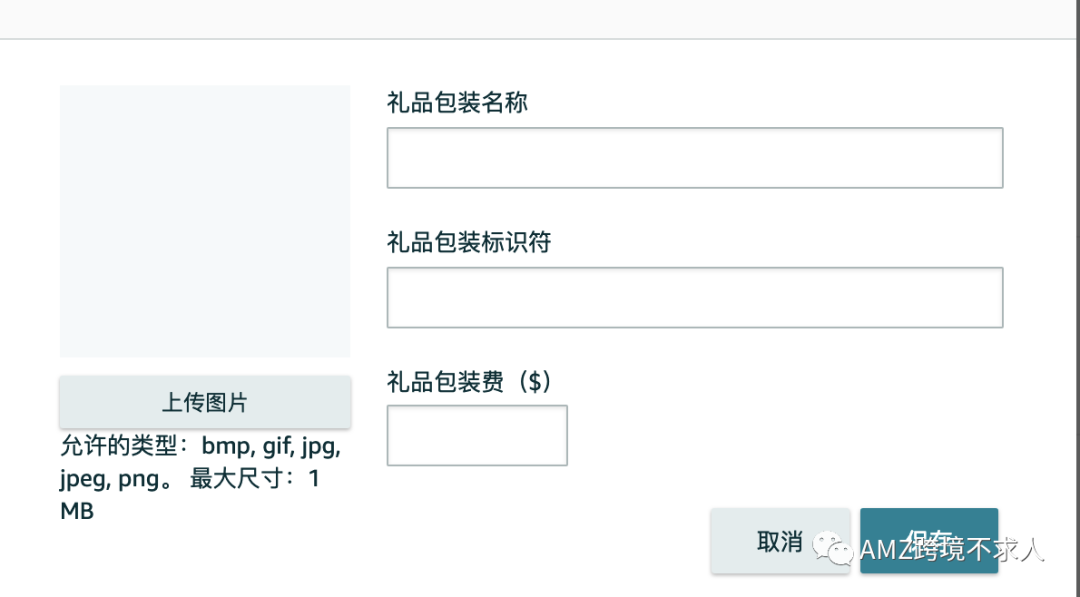Click the gift wrap name entry box
Viewport: 1080px width, 597px height.
(x=694, y=157)
